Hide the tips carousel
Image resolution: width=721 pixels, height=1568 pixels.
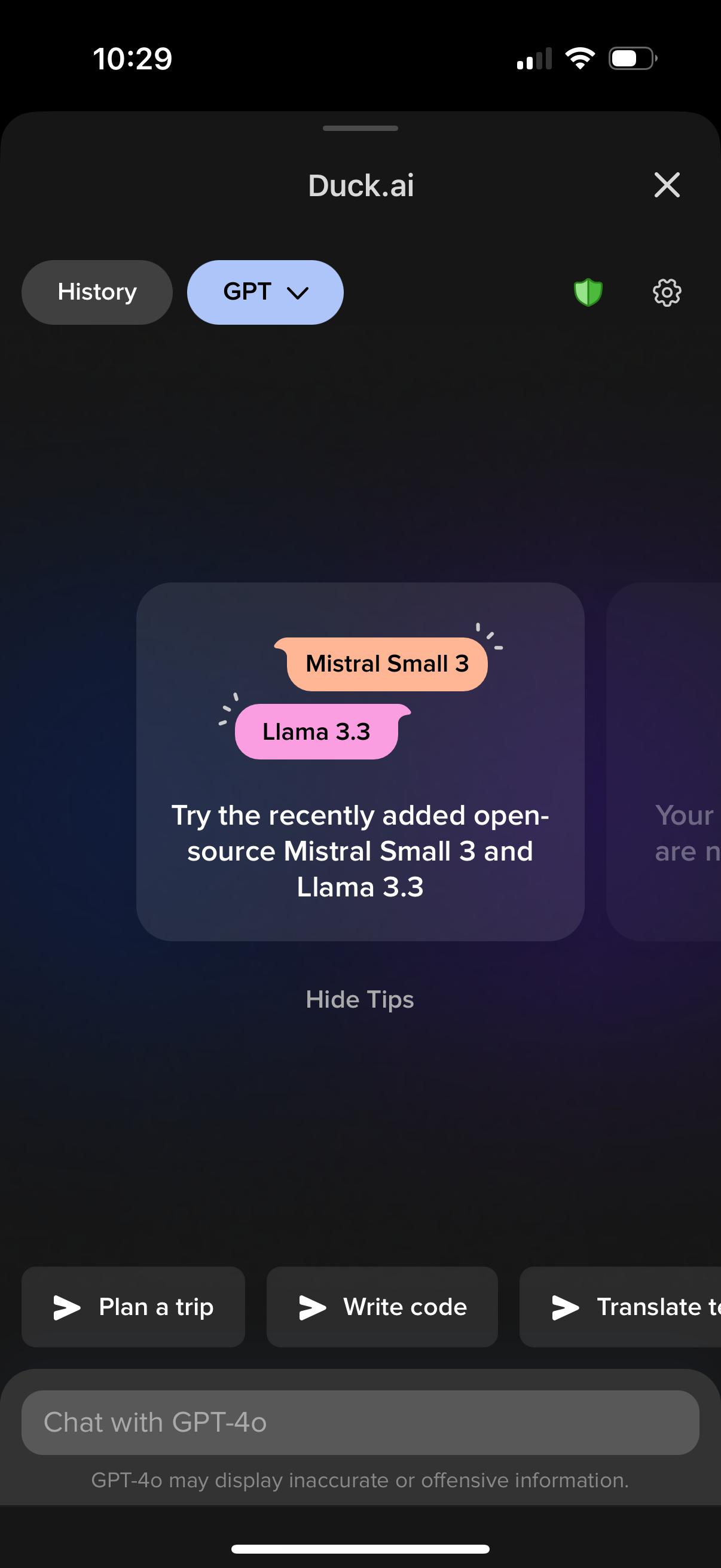[x=359, y=999]
